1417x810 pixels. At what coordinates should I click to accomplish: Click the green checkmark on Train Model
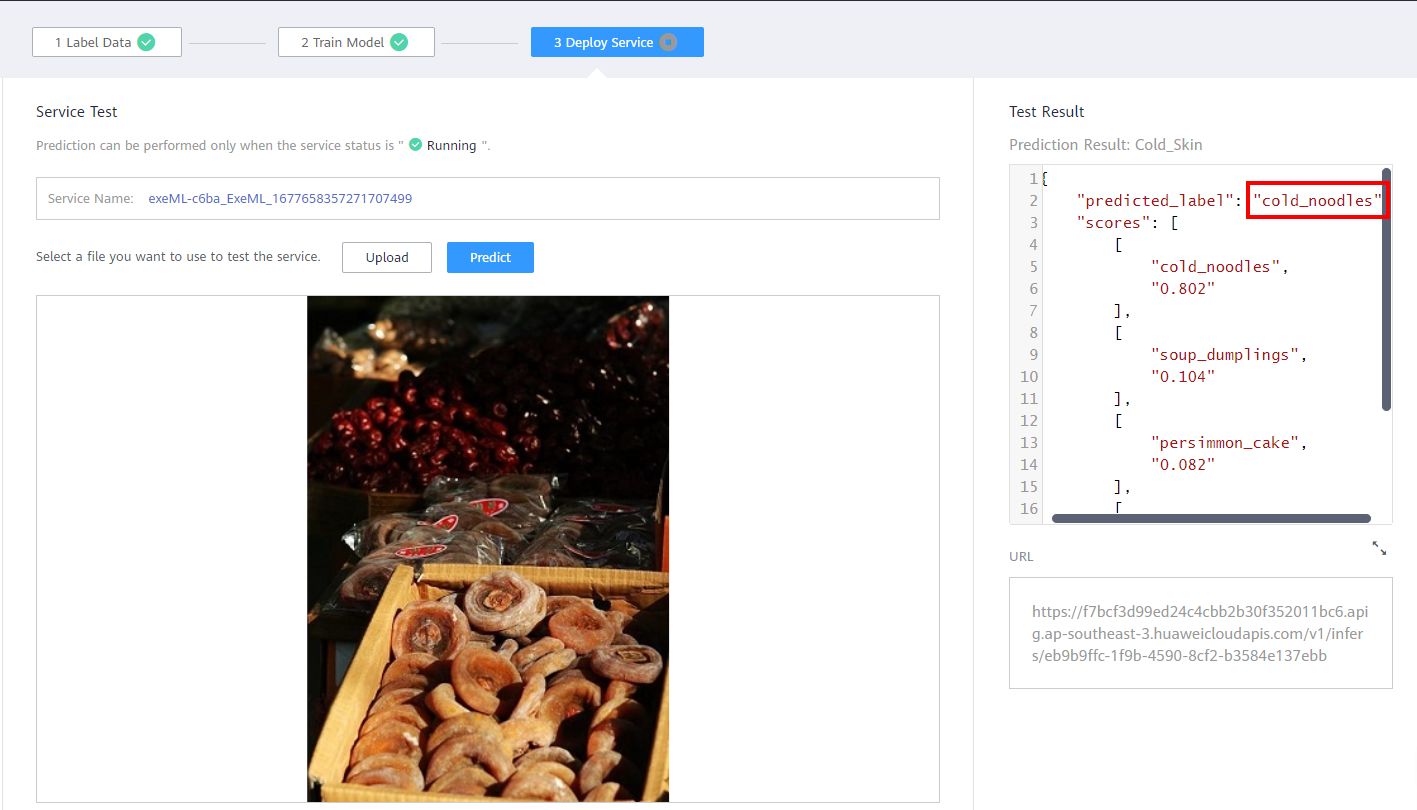[399, 42]
